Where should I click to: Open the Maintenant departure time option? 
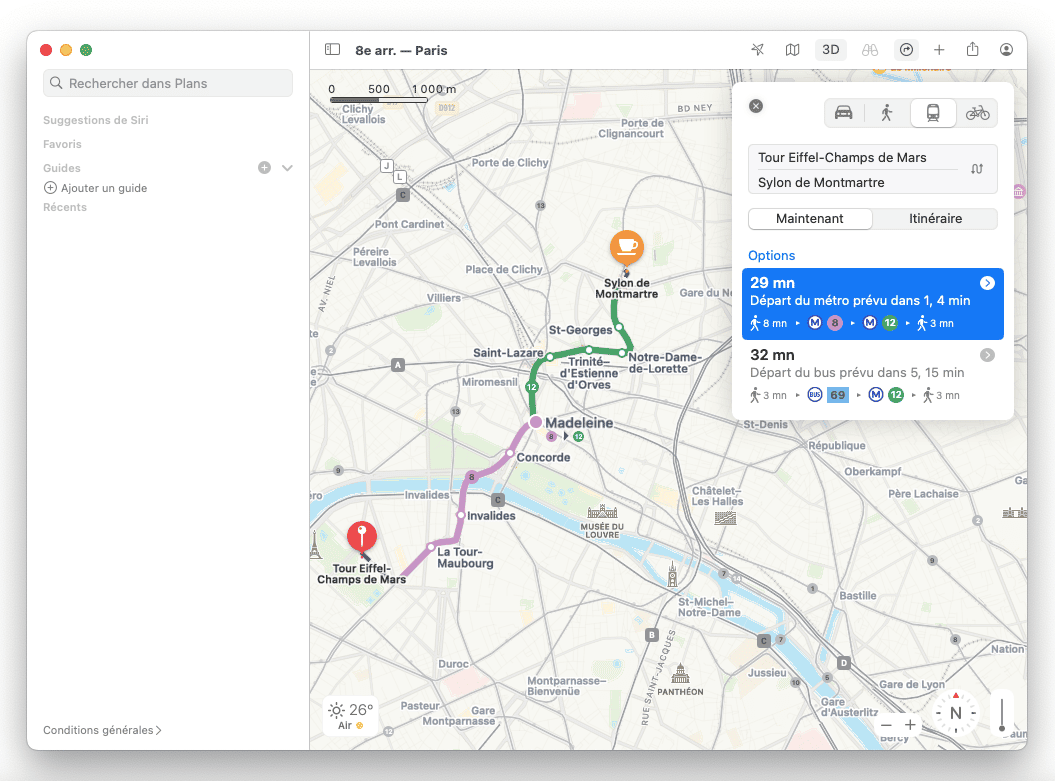point(810,219)
